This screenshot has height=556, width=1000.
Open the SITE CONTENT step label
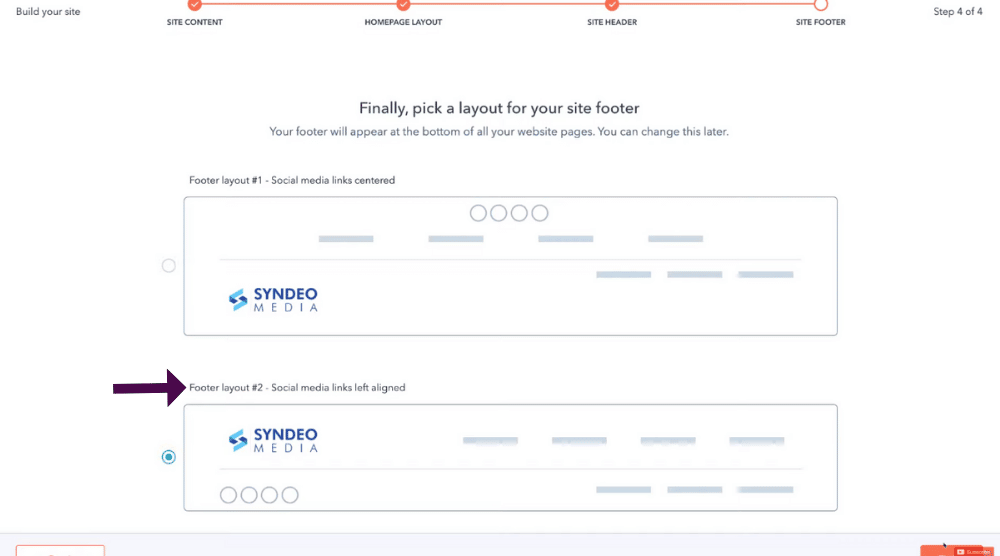[195, 22]
